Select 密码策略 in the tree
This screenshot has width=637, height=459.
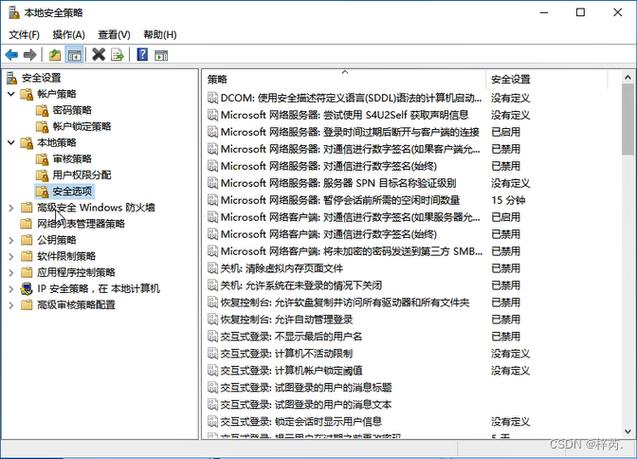pos(72,110)
